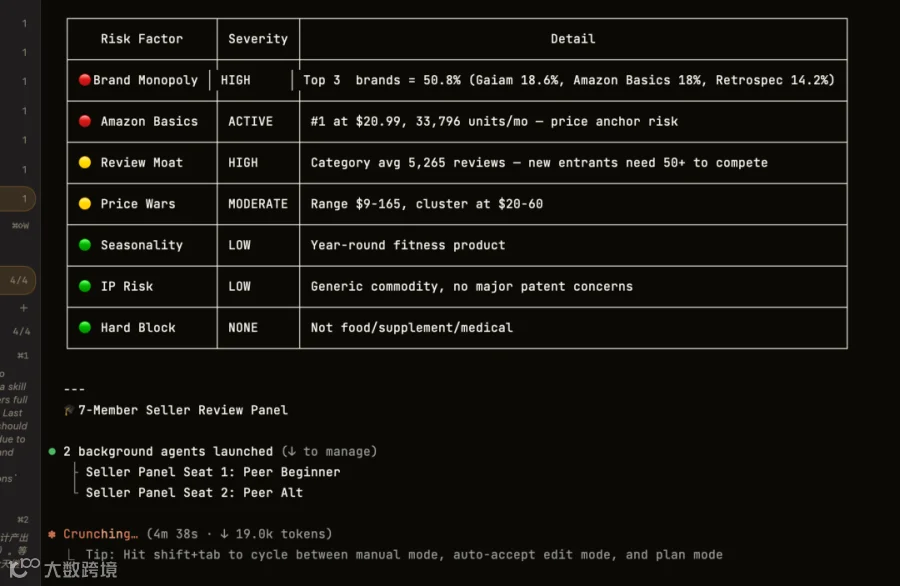
Task: Click the yellow indicator beside Price Wars
Action: 84,204
